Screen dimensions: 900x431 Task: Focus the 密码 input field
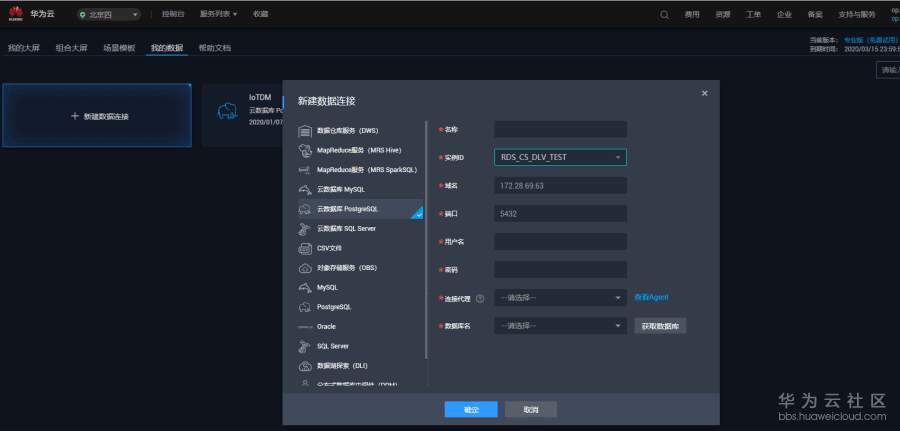[560, 270]
